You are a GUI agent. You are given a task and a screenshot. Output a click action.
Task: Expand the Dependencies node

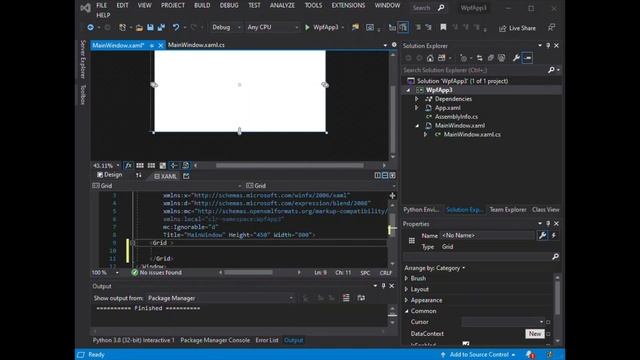(417, 99)
